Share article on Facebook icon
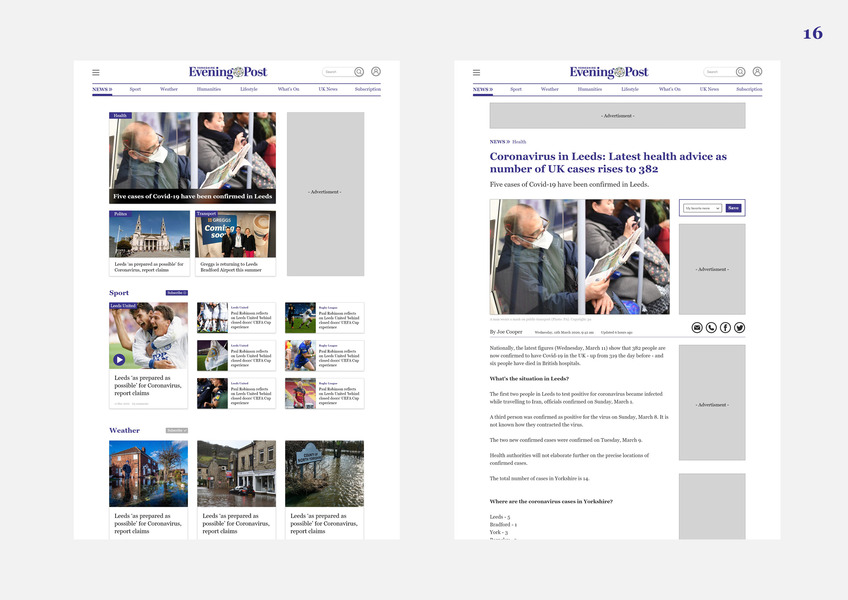Viewport: 848px width, 600px height. [725, 328]
